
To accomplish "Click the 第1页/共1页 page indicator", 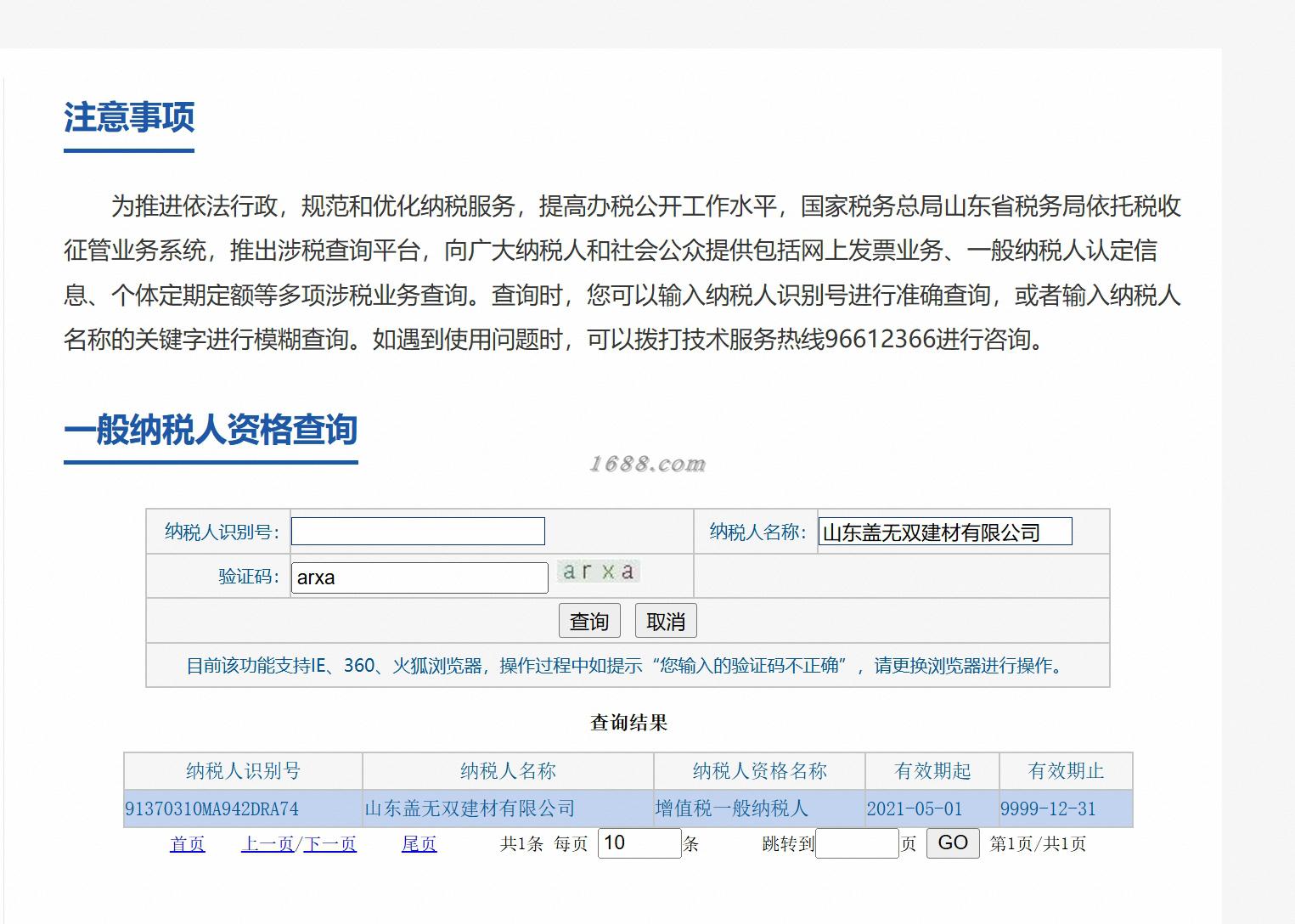I will click(x=1038, y=844).
